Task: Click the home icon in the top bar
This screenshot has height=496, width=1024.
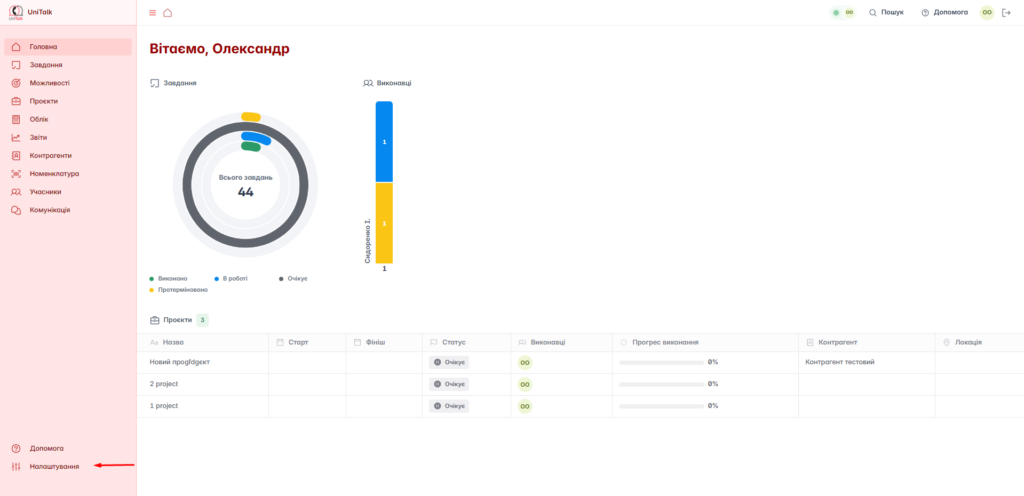Action: coord(167,13)
